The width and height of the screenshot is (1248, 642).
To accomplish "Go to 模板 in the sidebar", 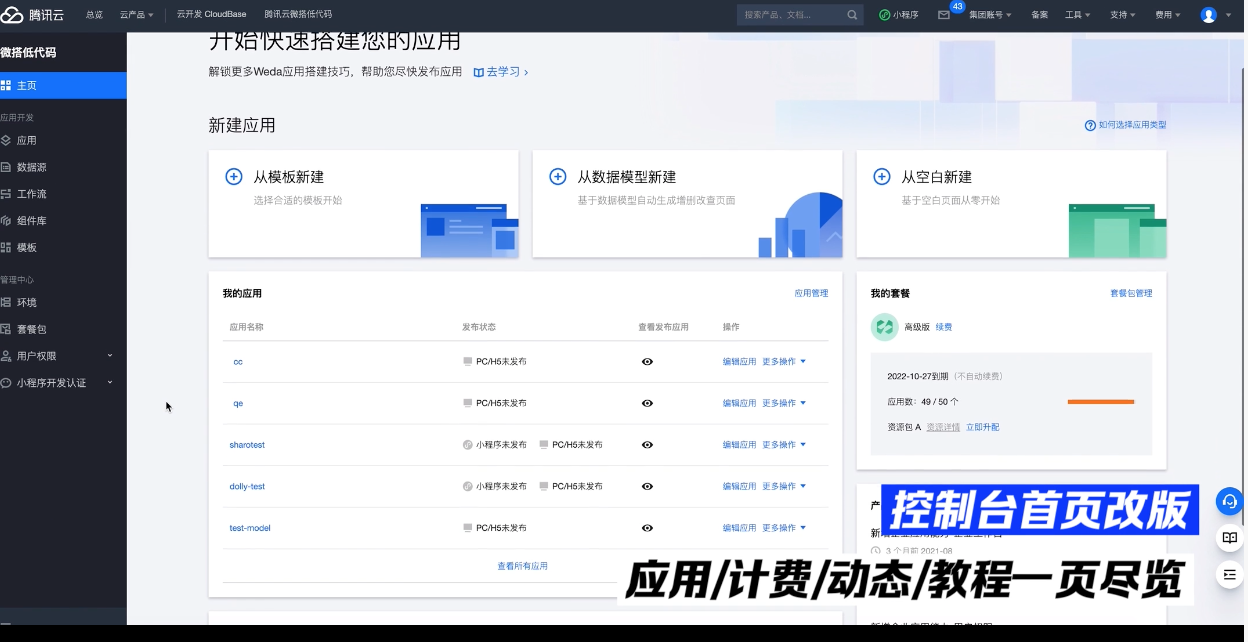I will pyautogui.click(x=63, y=248).
